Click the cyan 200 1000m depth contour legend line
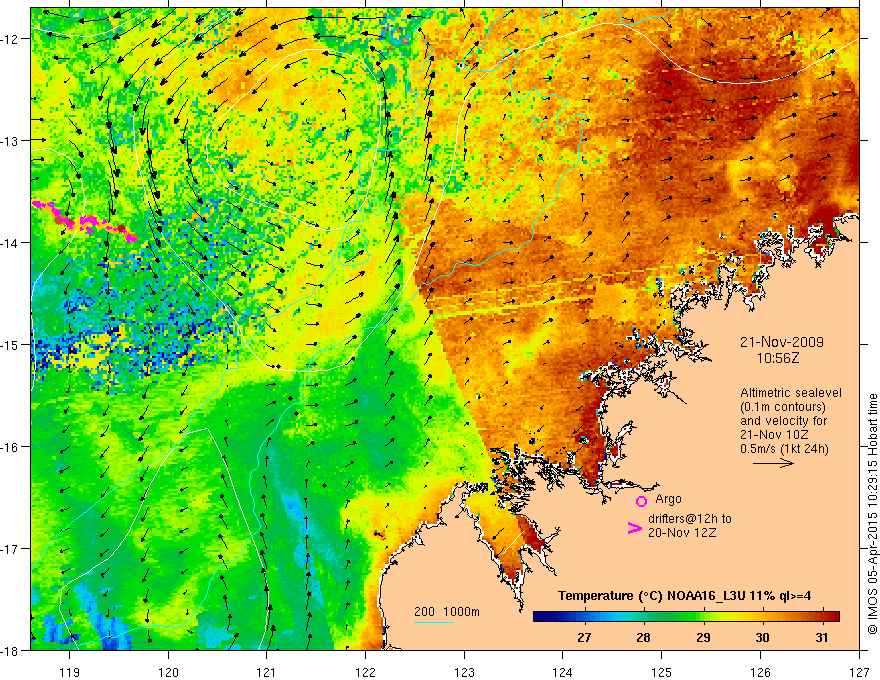This screenshot has height=680, width=880. (x=434, y=622)
